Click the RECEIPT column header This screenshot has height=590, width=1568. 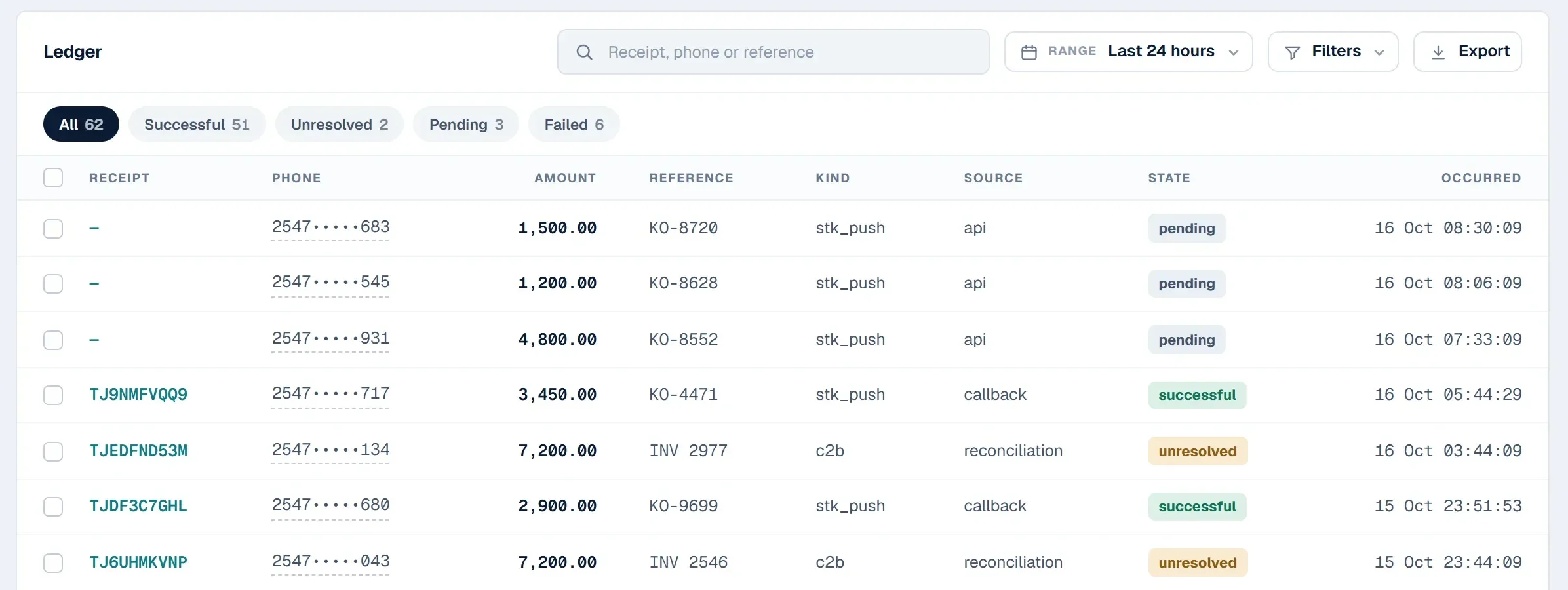point(119,178)
